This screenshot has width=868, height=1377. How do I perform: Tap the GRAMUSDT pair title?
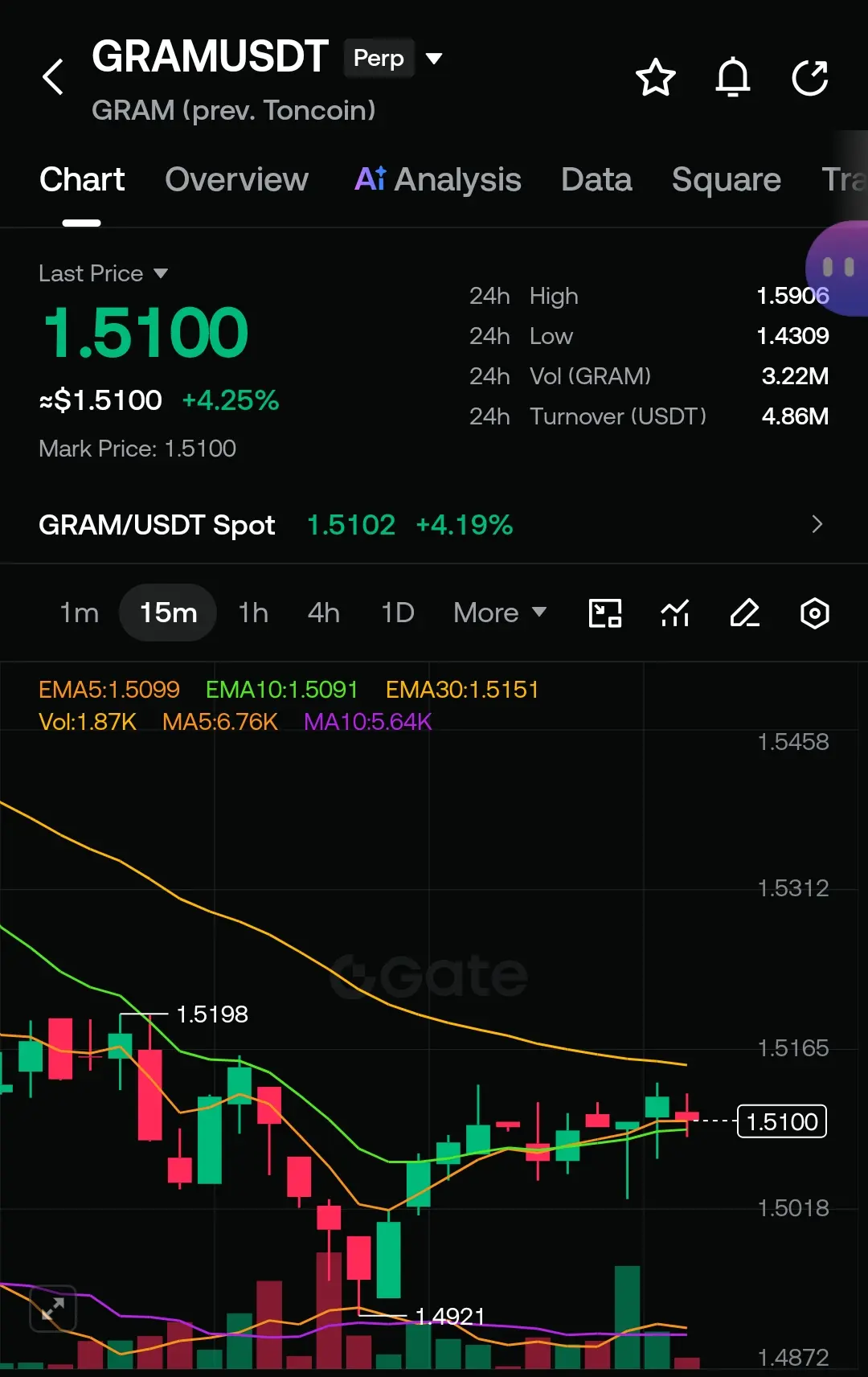click(x=211, y=57)
